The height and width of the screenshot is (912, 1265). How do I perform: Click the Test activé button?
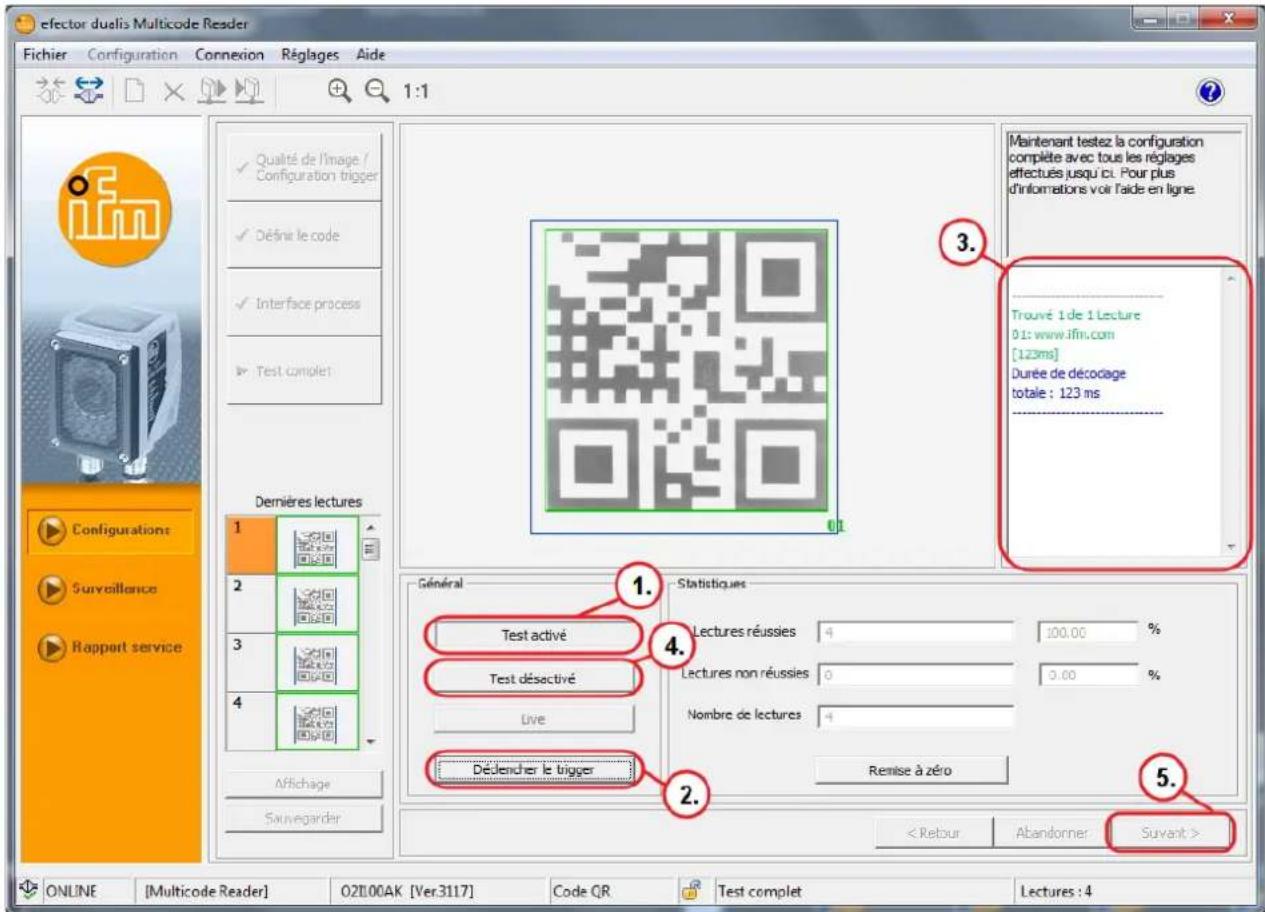[533, 636]
